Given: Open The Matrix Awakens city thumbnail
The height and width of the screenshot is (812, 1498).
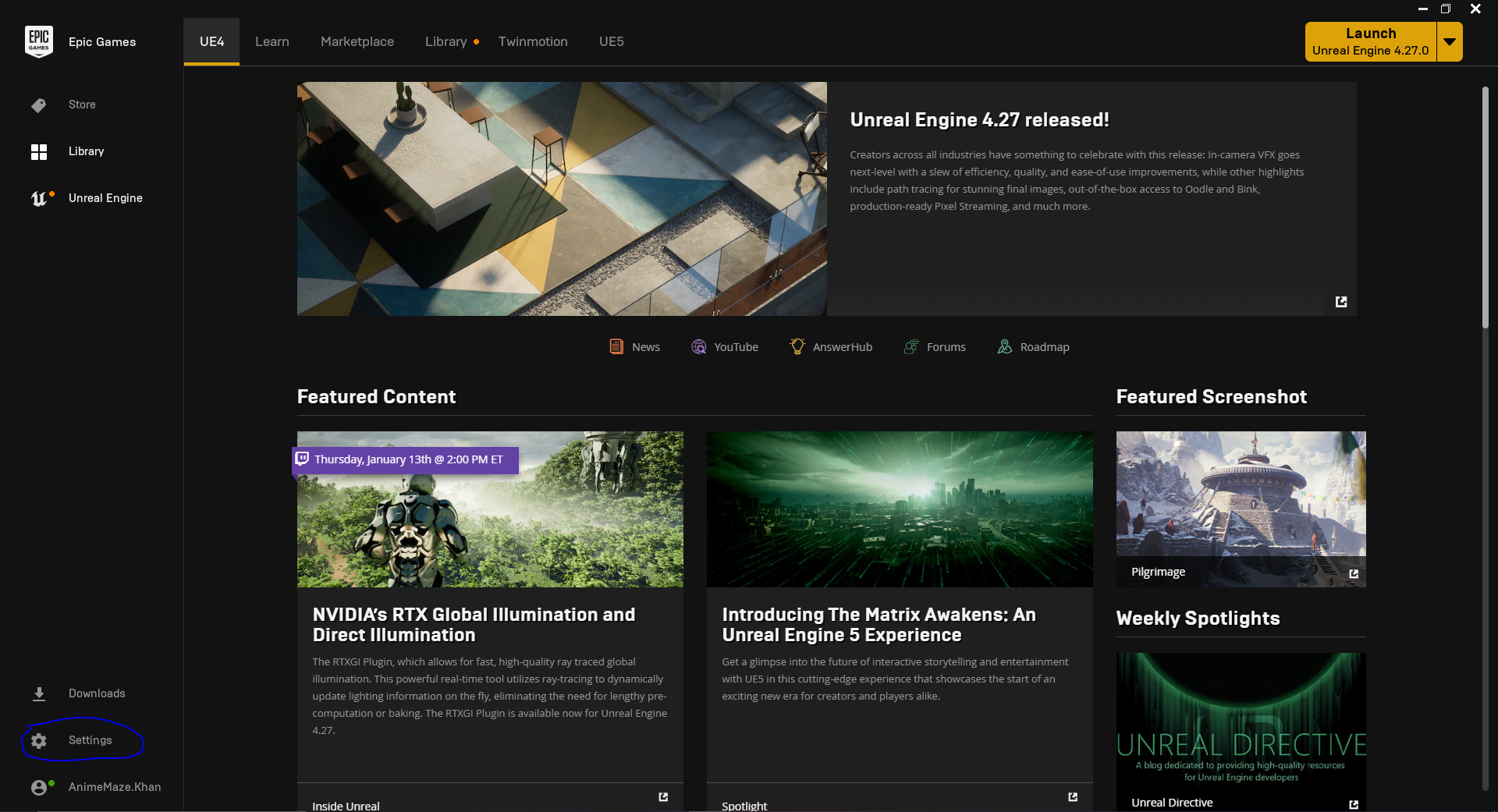Looking at the screenshot, I should pos(900,509).
